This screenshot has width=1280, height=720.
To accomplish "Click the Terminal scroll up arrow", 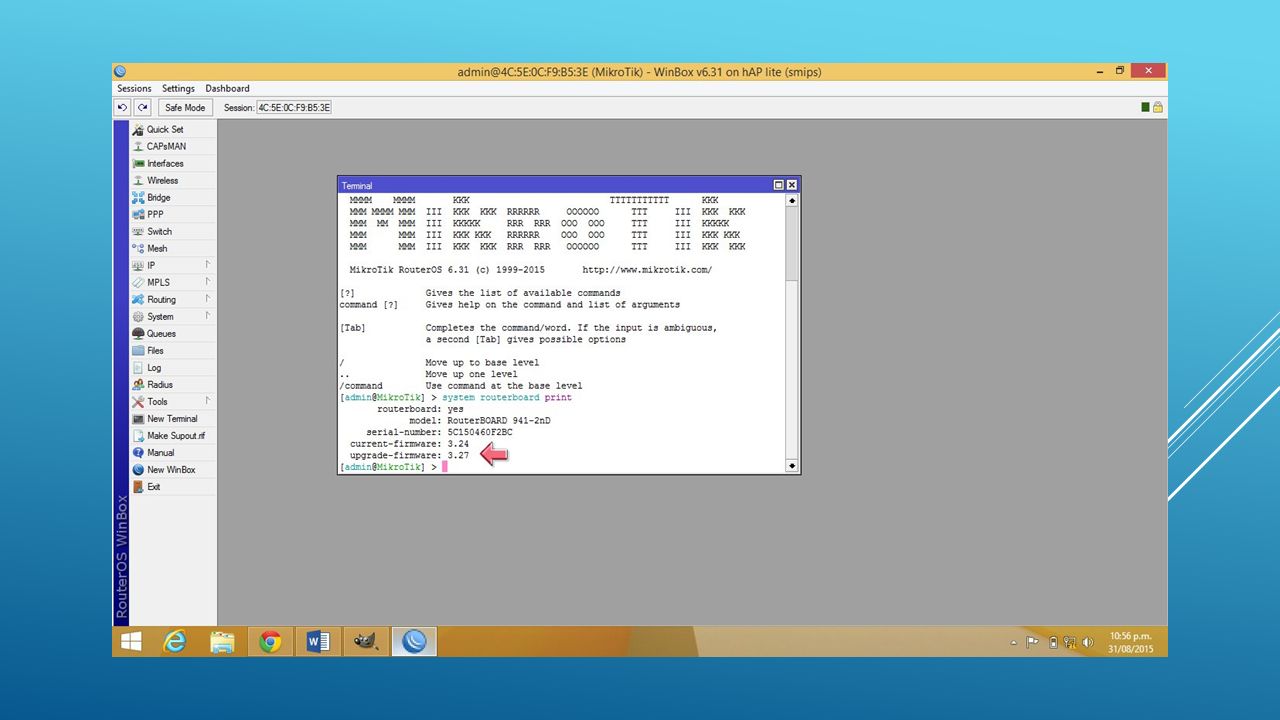I will [792, 201].
